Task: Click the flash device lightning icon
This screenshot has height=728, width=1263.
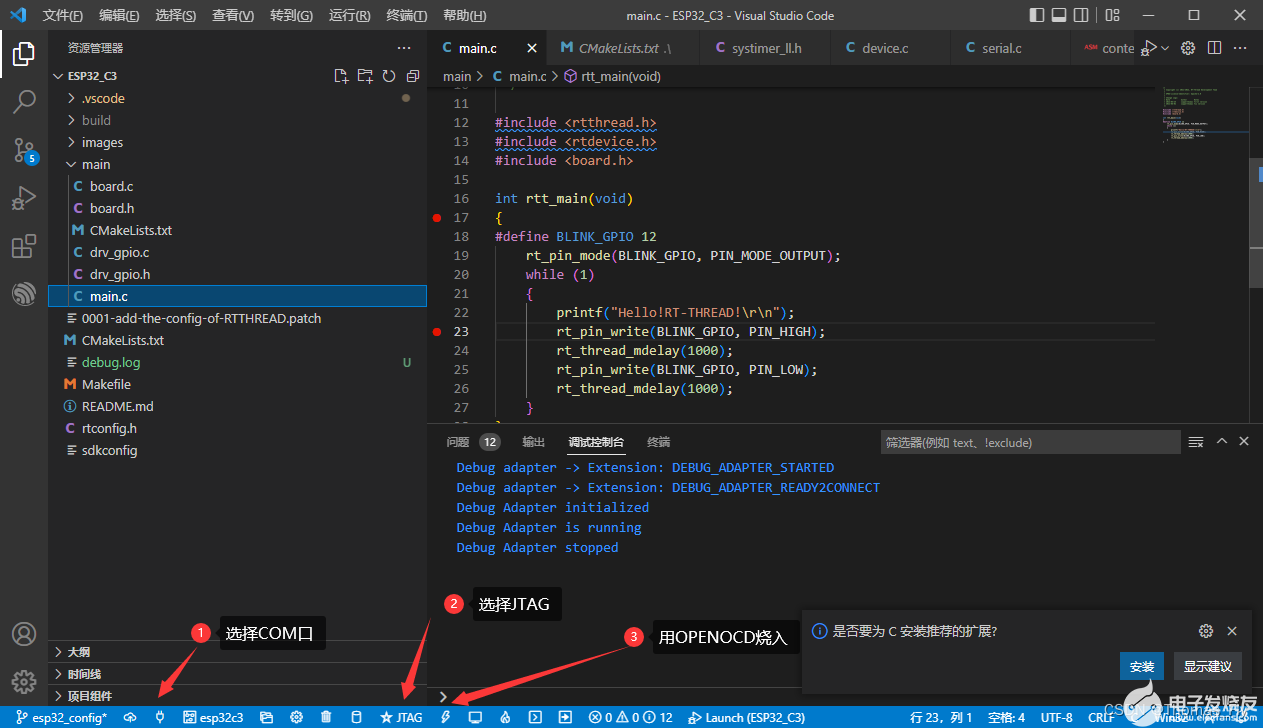Action: (446, 717)
